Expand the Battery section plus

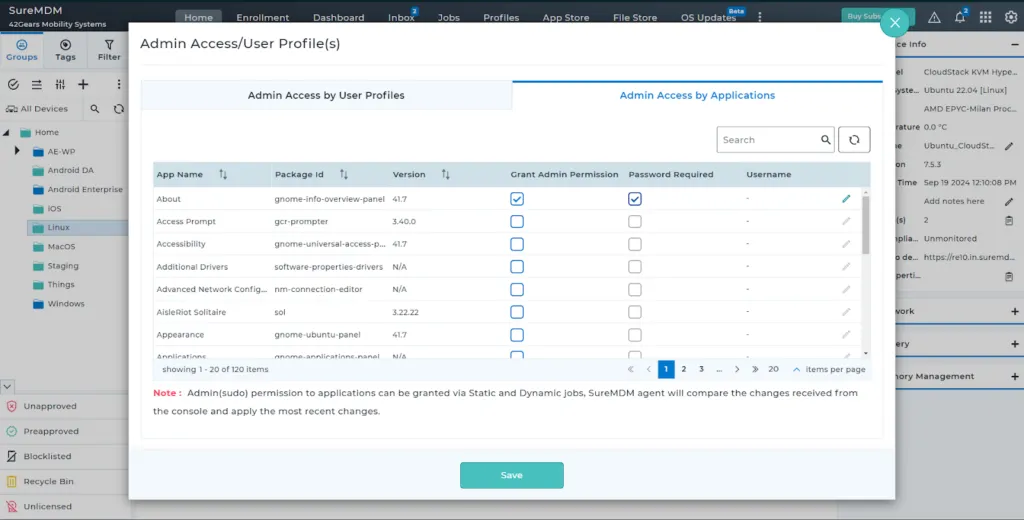(1015, 344)
